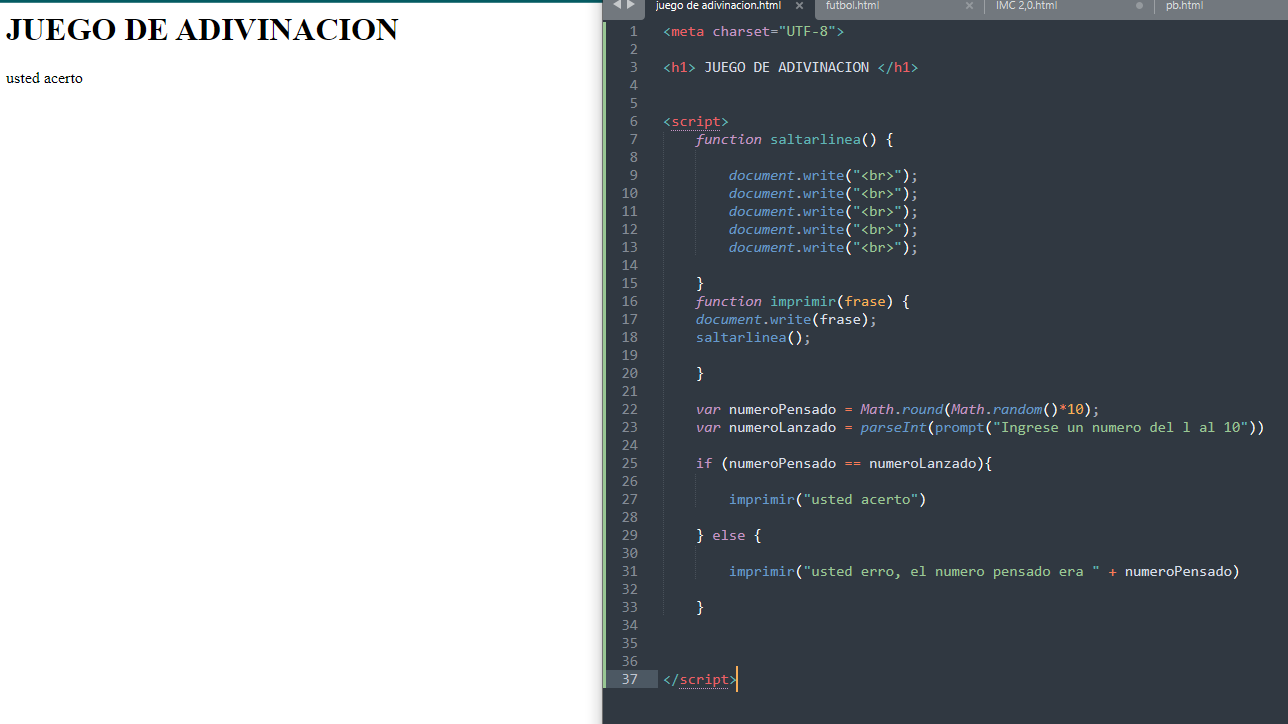
Task: Click the closing script tag on line 37
Action: coord(700,679)
